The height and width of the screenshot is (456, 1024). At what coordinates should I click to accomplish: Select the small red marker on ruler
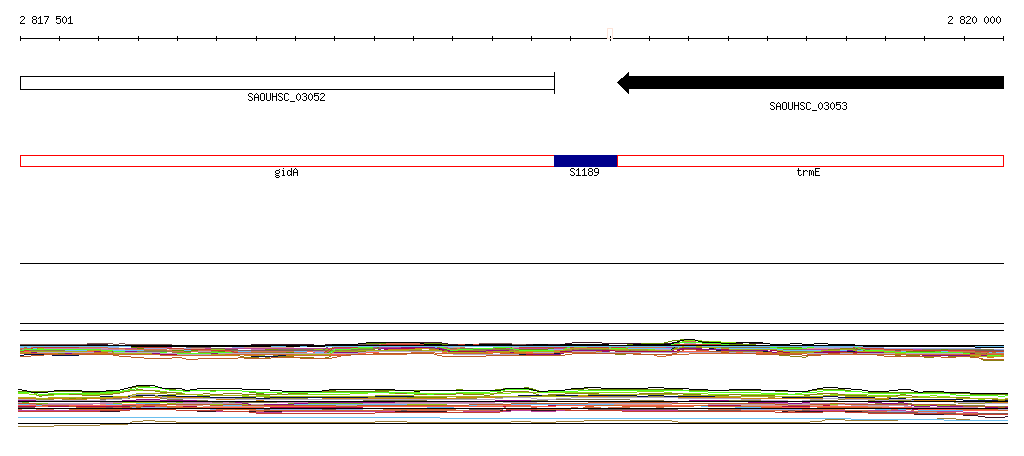pyautogui.click(x=610, y=34)
